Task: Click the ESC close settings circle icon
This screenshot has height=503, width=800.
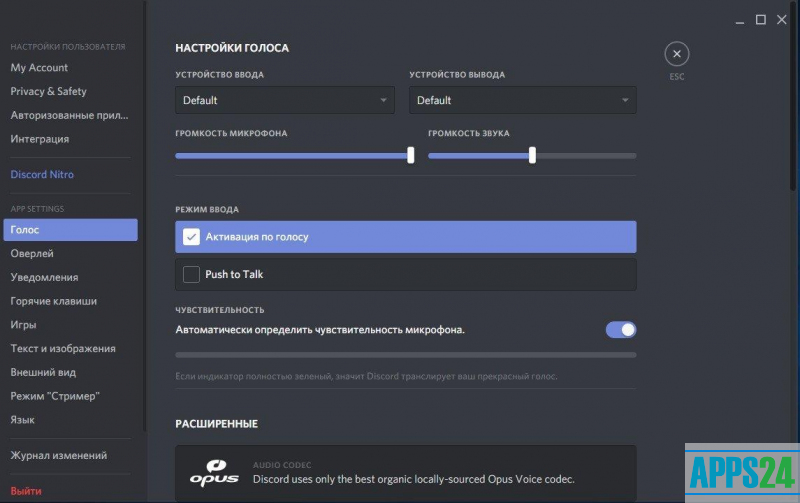Action: [x=677, y=54]
